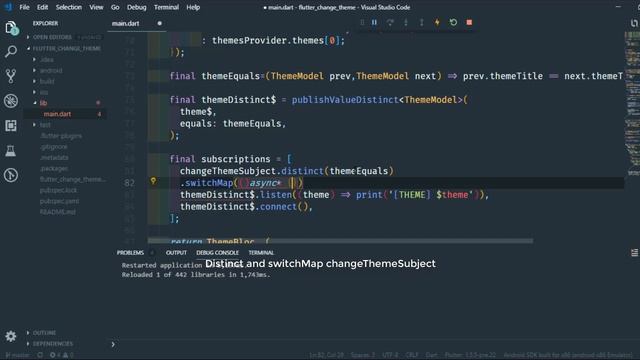Switch to the main.dart editor tab
The height and width of the screenshot is (360, 640).
(x=126, y=24)
